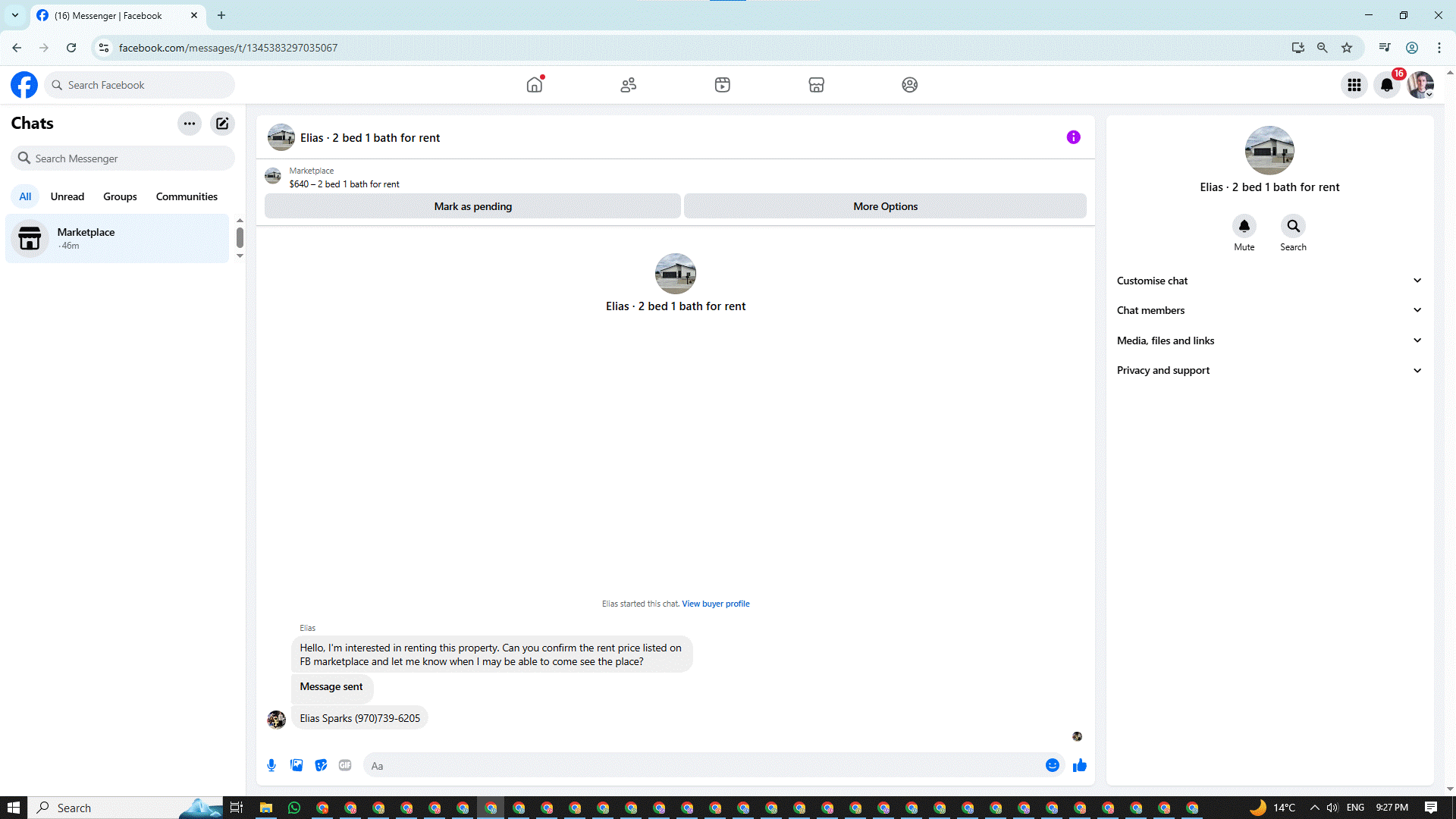Bookmark this page with the star icon
The height and width of the screenshot is (819, 1456).
1347,48
